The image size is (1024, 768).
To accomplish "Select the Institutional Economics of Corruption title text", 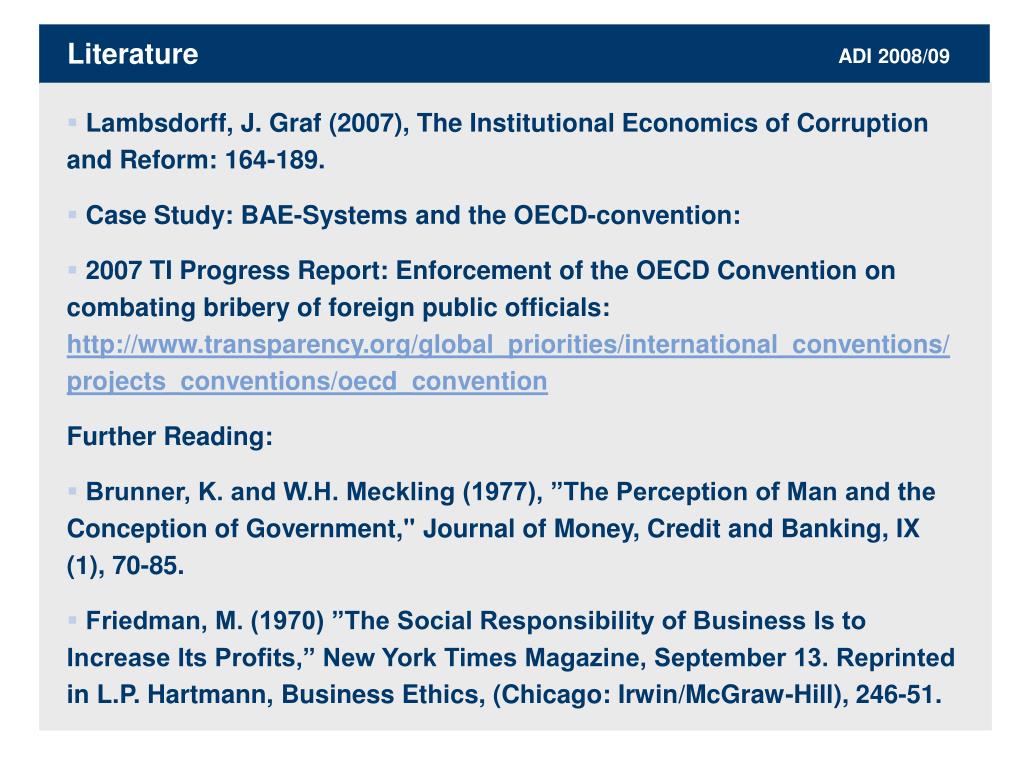I will [672, 123].
